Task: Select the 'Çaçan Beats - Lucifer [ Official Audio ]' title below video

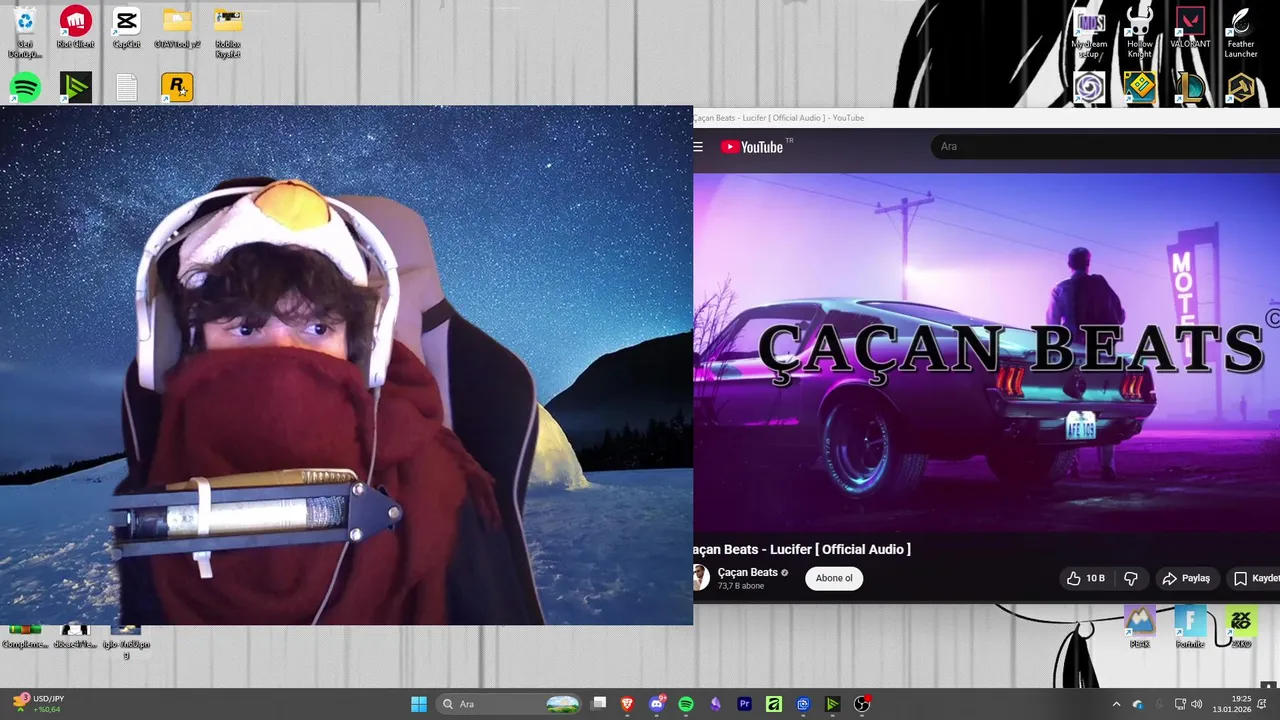Action: tap(802, 549)
